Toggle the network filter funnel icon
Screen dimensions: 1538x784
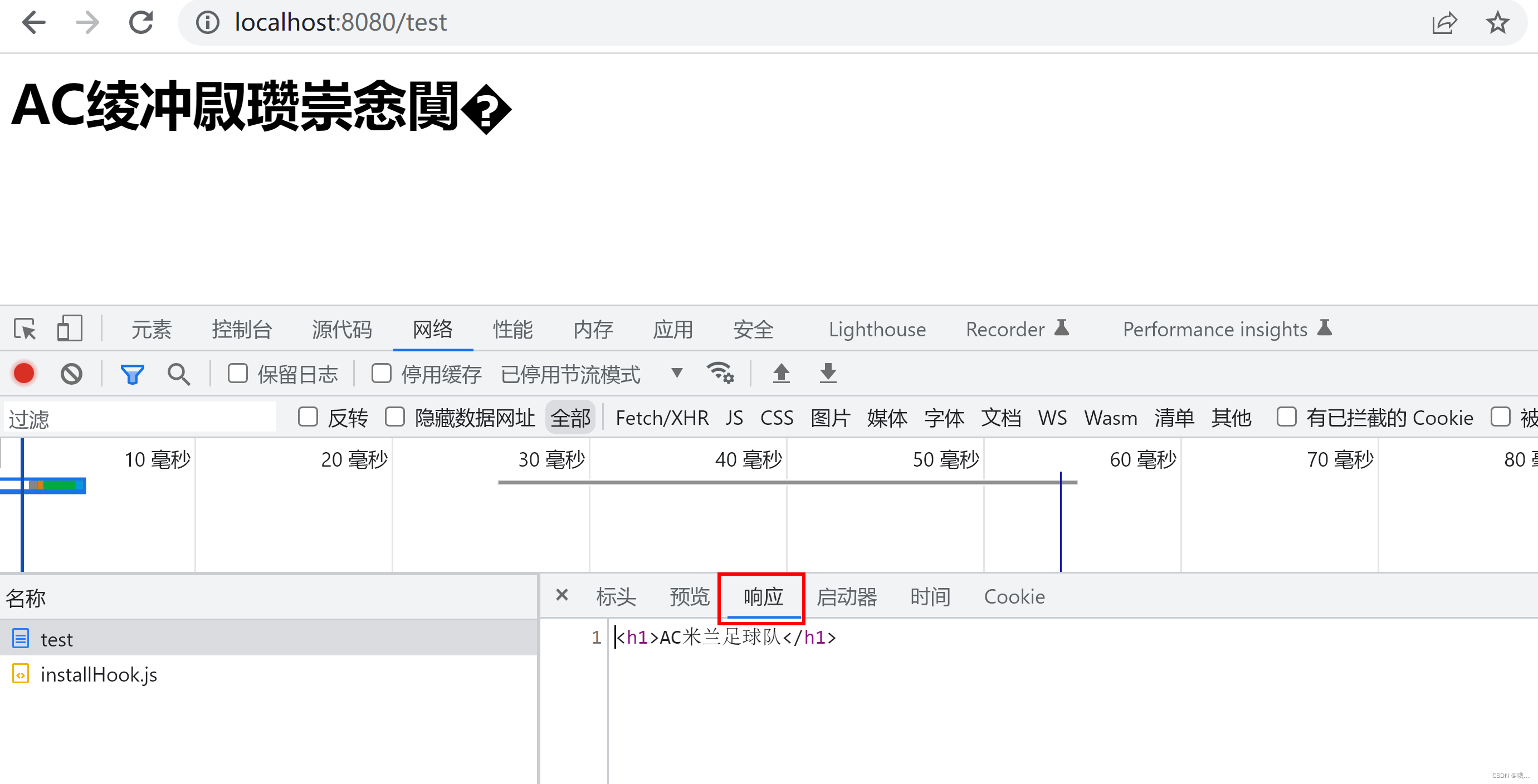click(x=132, y=374)
